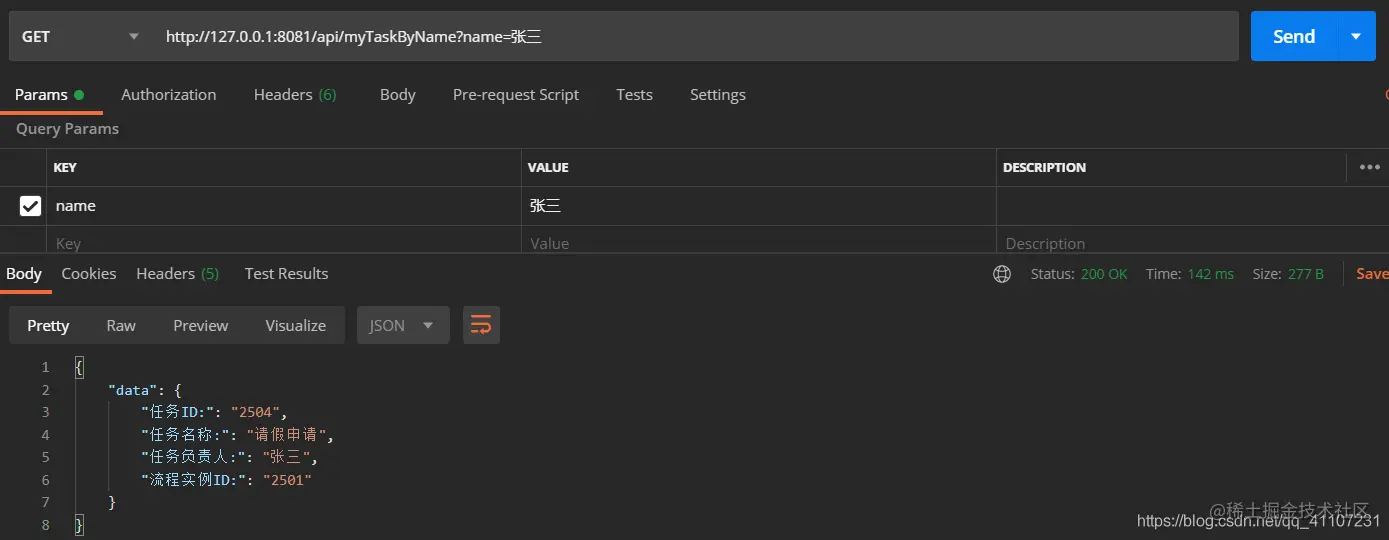The height and width of the screenshot is (540, 1389).
Task: Open the GET method dropdown
Action: click(80, 36)
